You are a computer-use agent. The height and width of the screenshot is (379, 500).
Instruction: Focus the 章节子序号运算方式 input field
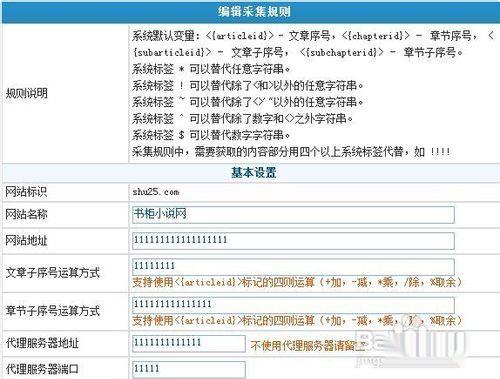293,305
